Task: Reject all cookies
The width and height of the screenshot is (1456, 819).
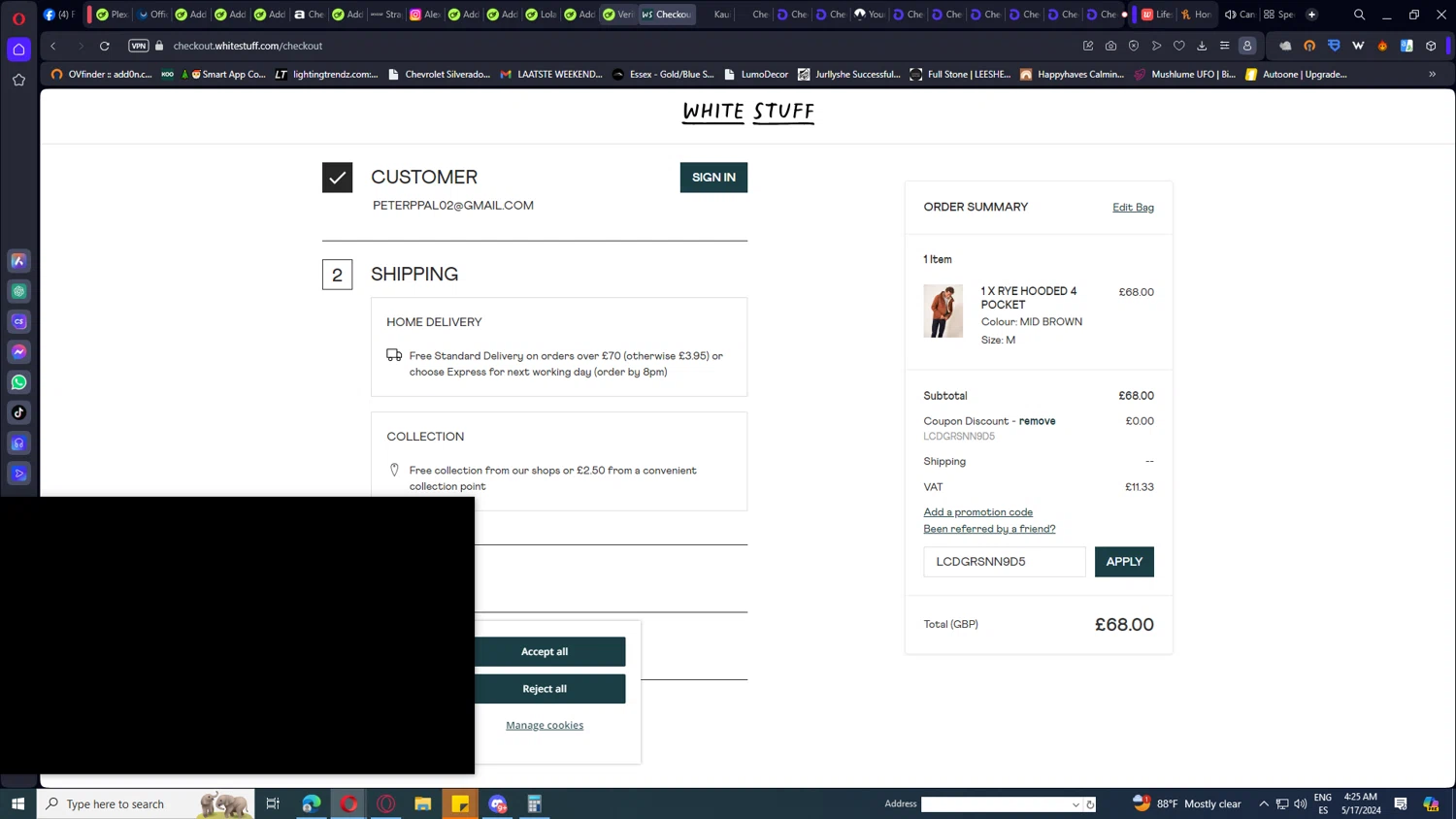Action: coord(545,689)
